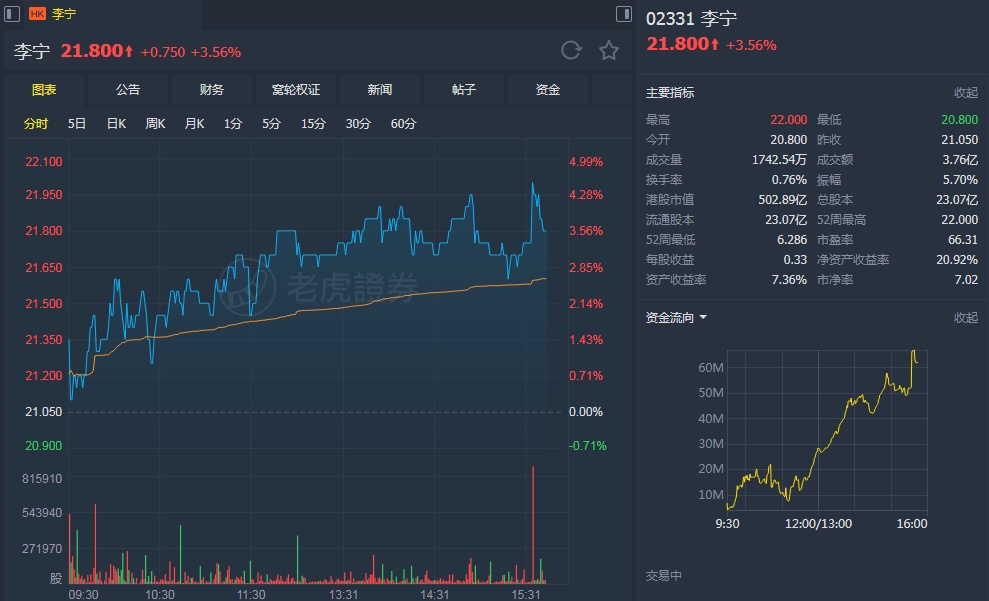The image size is (989, 601).
Task: Collapse the 资金流向 section
Action: point(965,318)
